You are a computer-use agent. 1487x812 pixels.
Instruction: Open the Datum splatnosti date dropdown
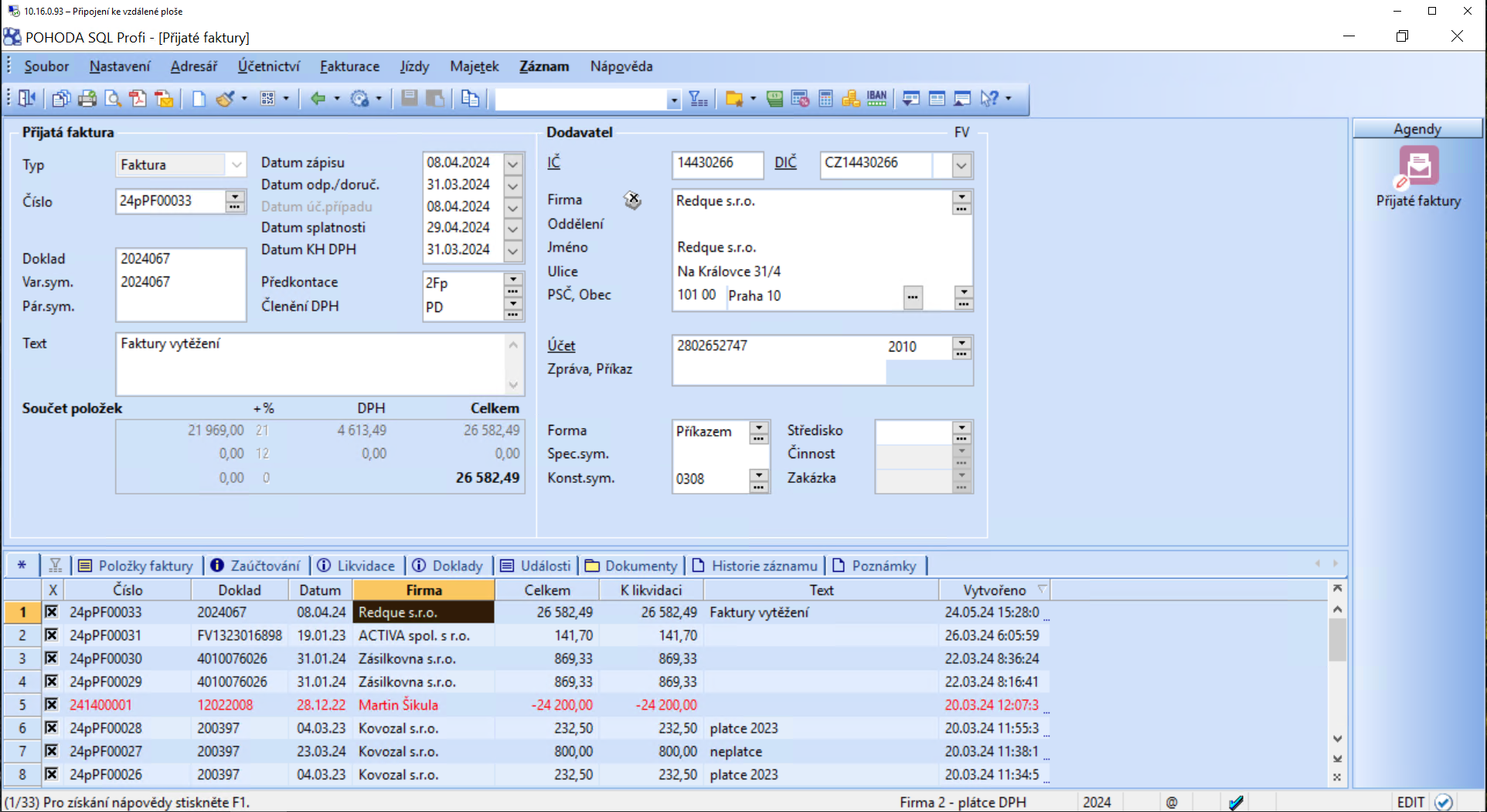pos(513,229)
